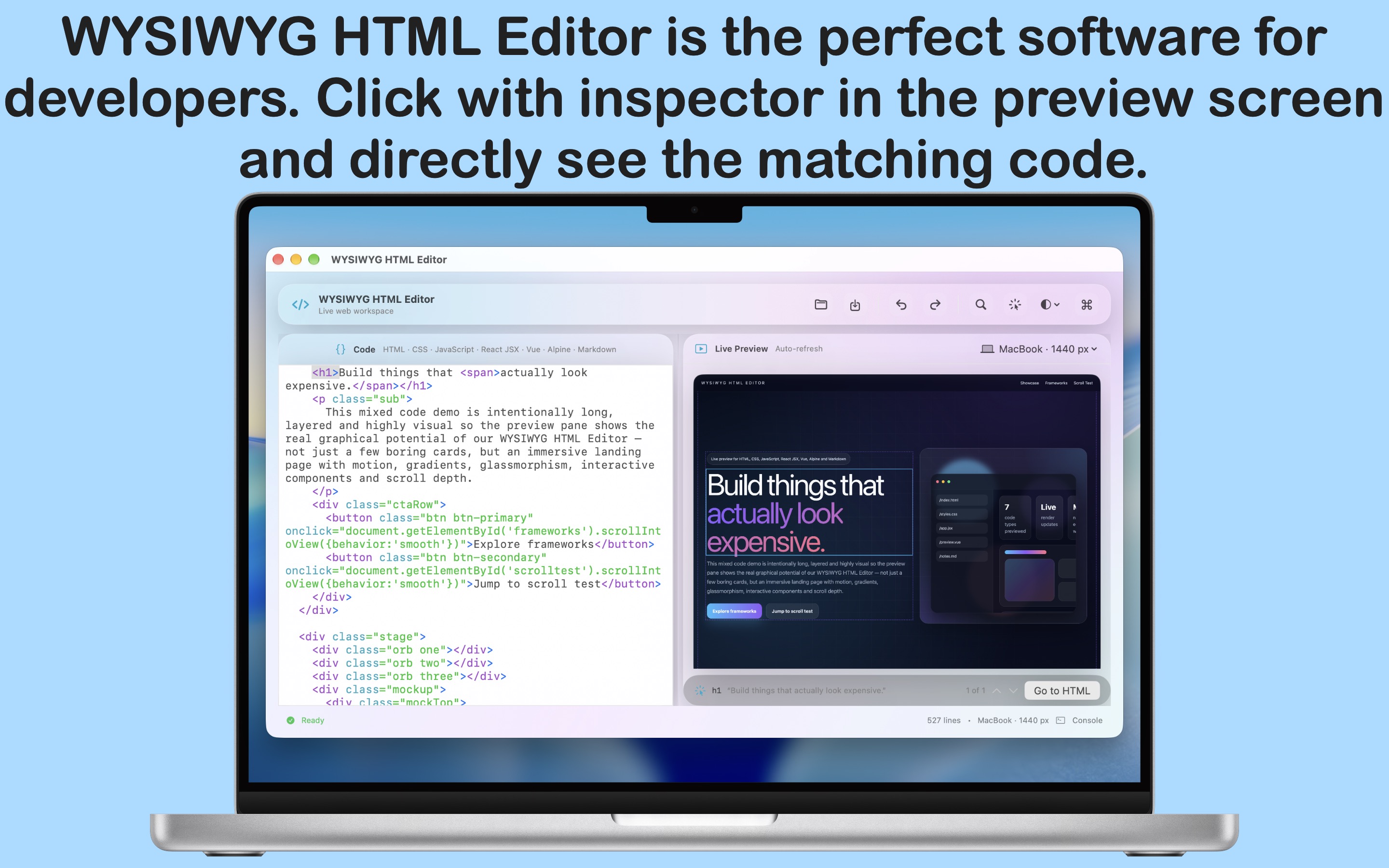Minimize window with the yellow button
This screenshot has height=868, width=1389.
(296, 259)
